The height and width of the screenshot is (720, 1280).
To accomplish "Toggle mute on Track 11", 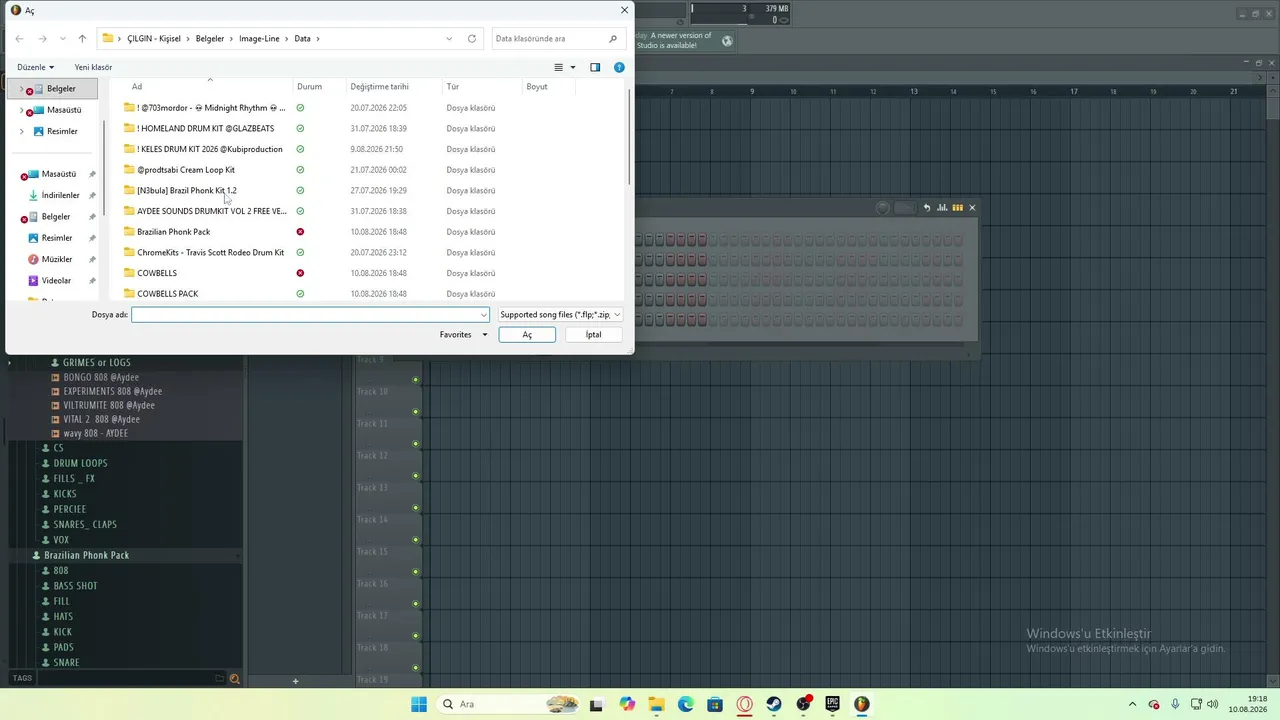I will pyautogui.click(x=415, y=444).
